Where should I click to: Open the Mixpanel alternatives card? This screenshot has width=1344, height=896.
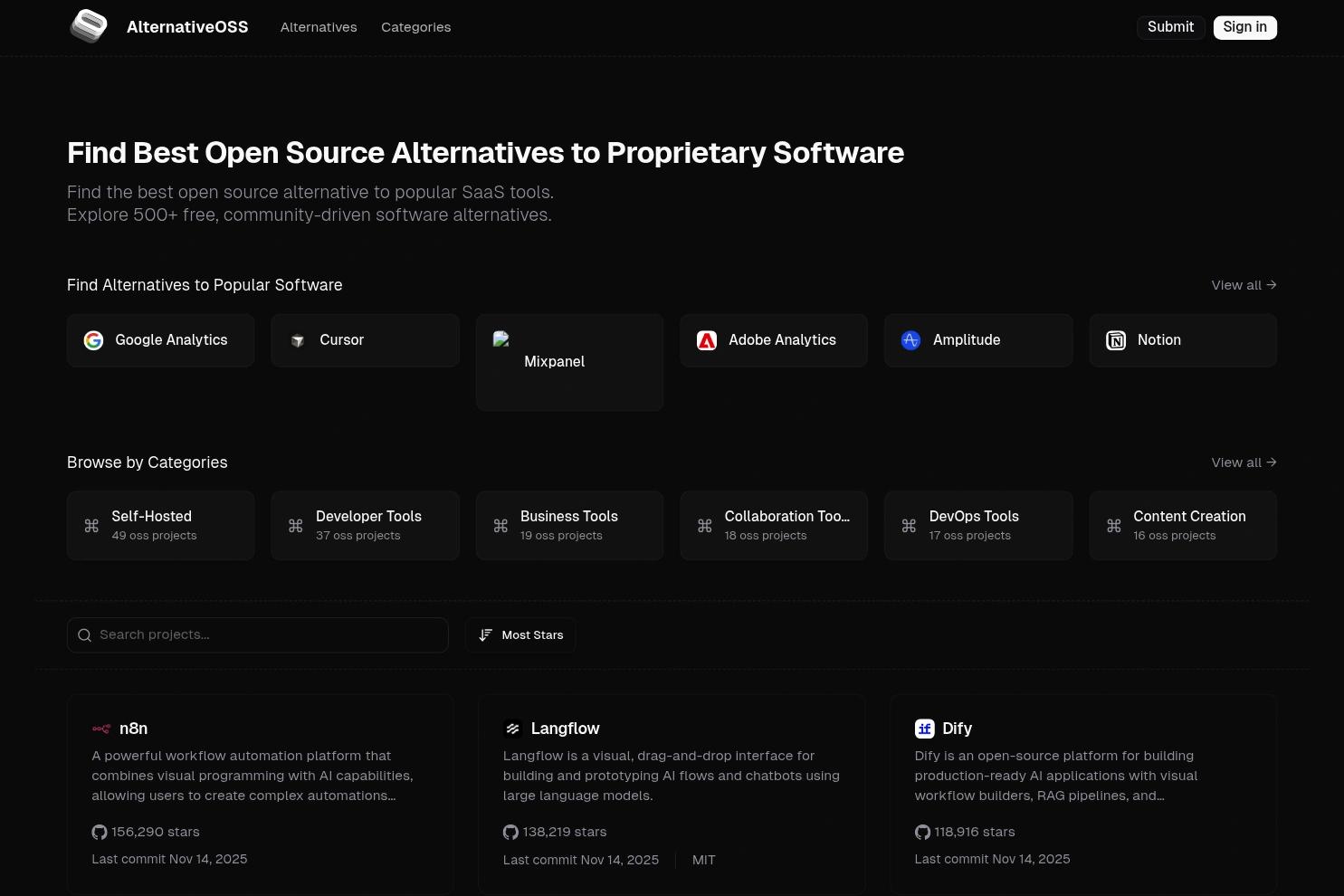tap(569, 362)
